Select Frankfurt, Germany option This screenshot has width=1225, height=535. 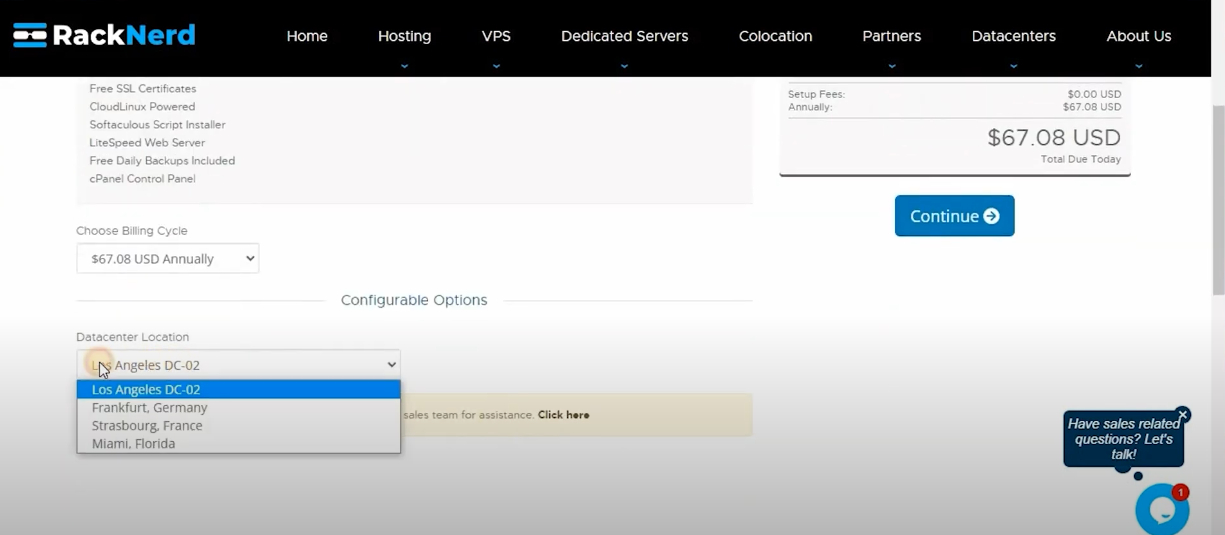(x=238, y=408)
